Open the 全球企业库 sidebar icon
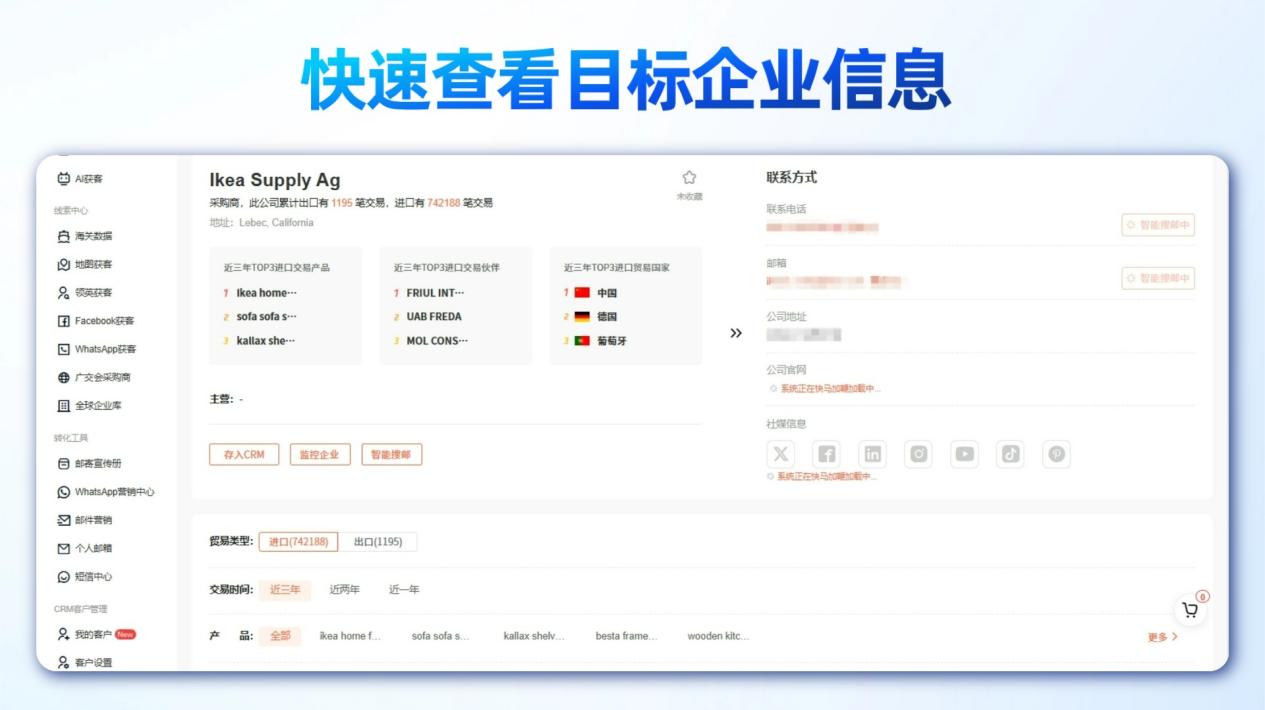1265x710 pixels. point(64,407)
